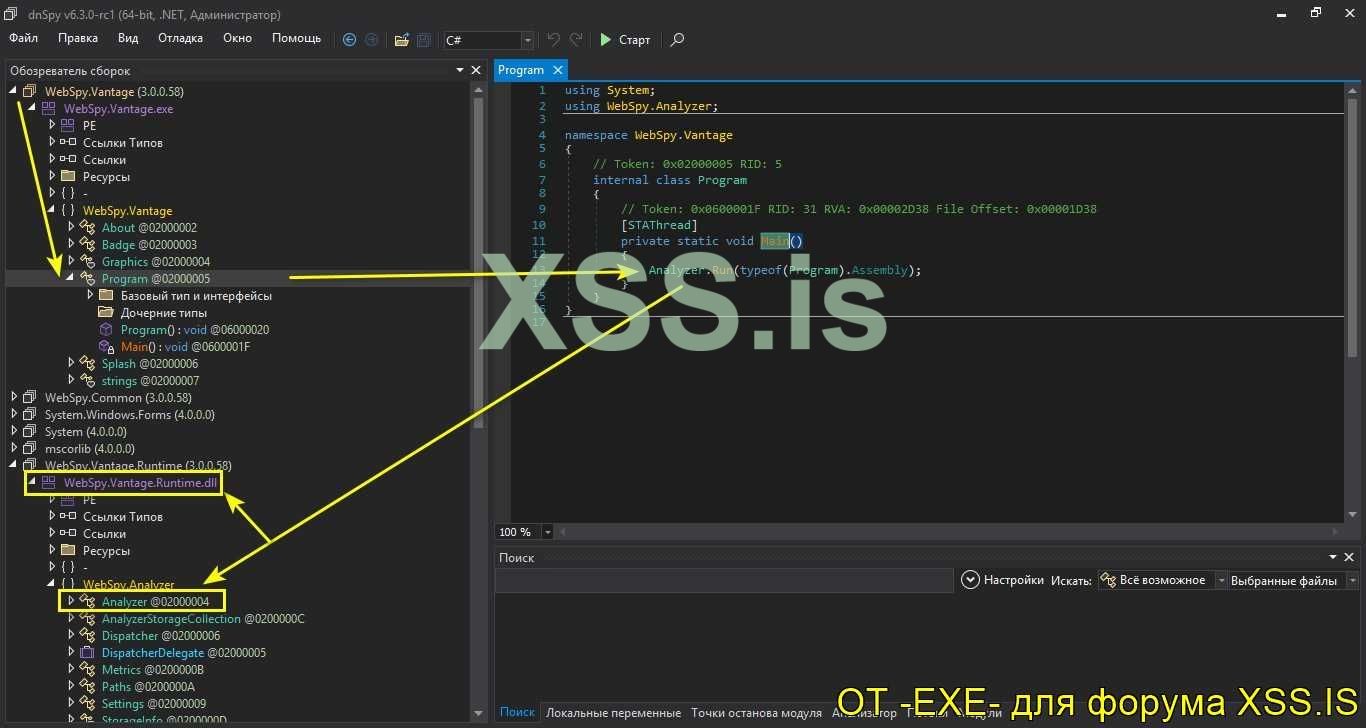Click the folder icon beside Дочерние типы
This screenshot has height=728, width=1366.
tap(106, 313)
